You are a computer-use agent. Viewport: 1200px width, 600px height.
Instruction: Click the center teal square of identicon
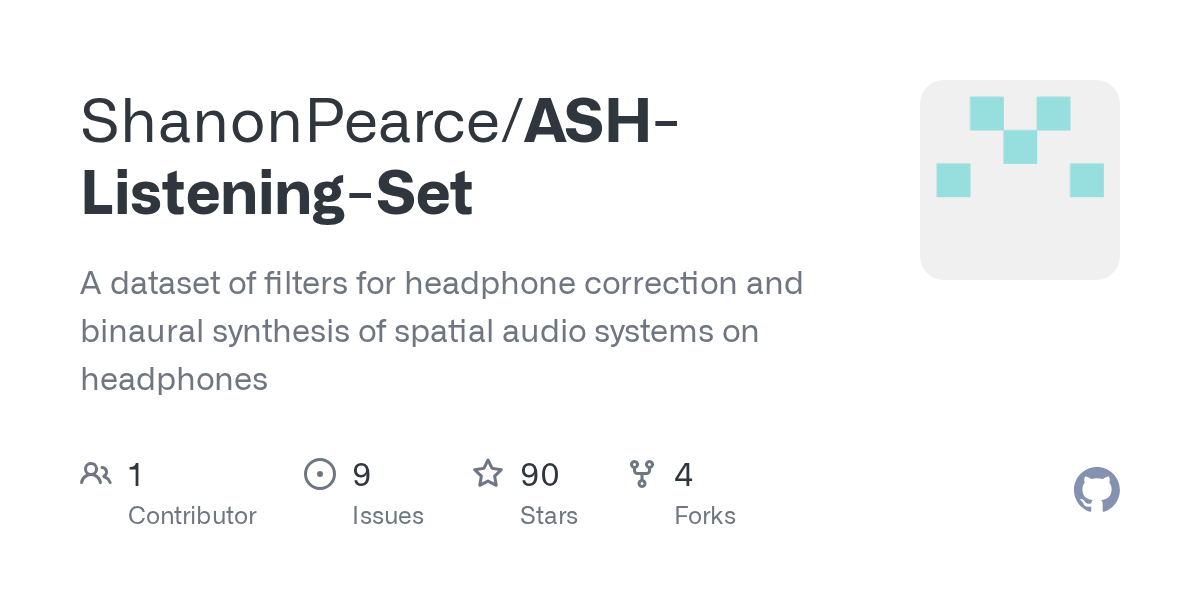1020,147
